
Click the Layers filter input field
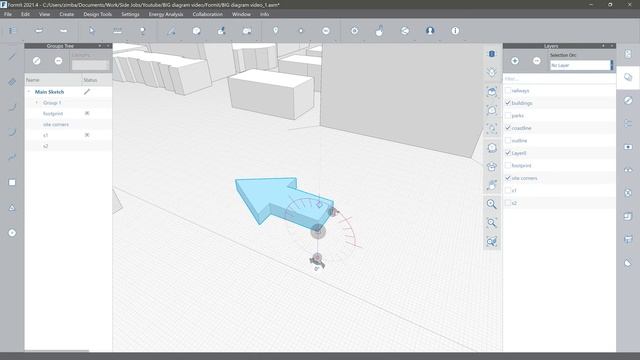[x=559, y=78]
